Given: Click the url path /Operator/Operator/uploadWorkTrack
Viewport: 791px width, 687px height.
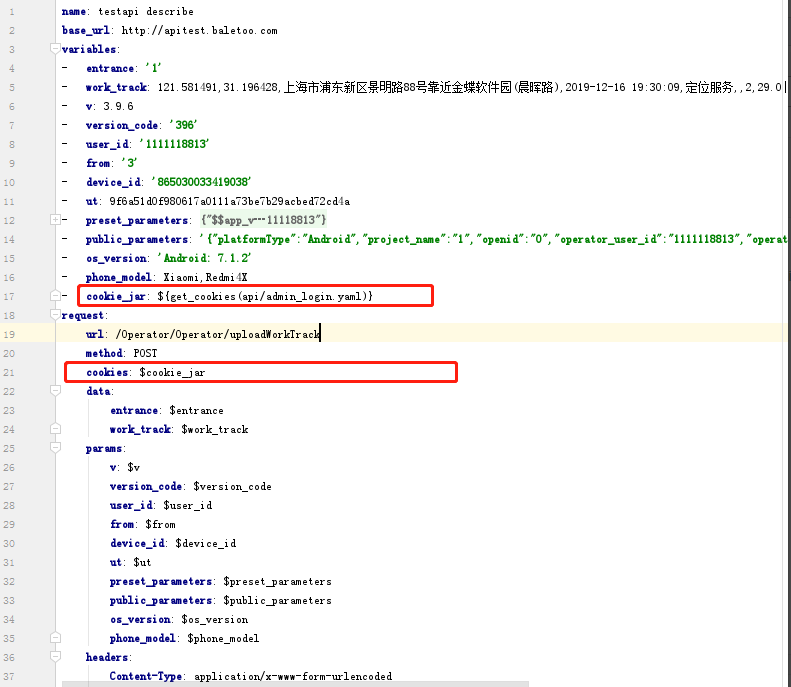Looking at the screenshot, I should click(x=217, y=334).
